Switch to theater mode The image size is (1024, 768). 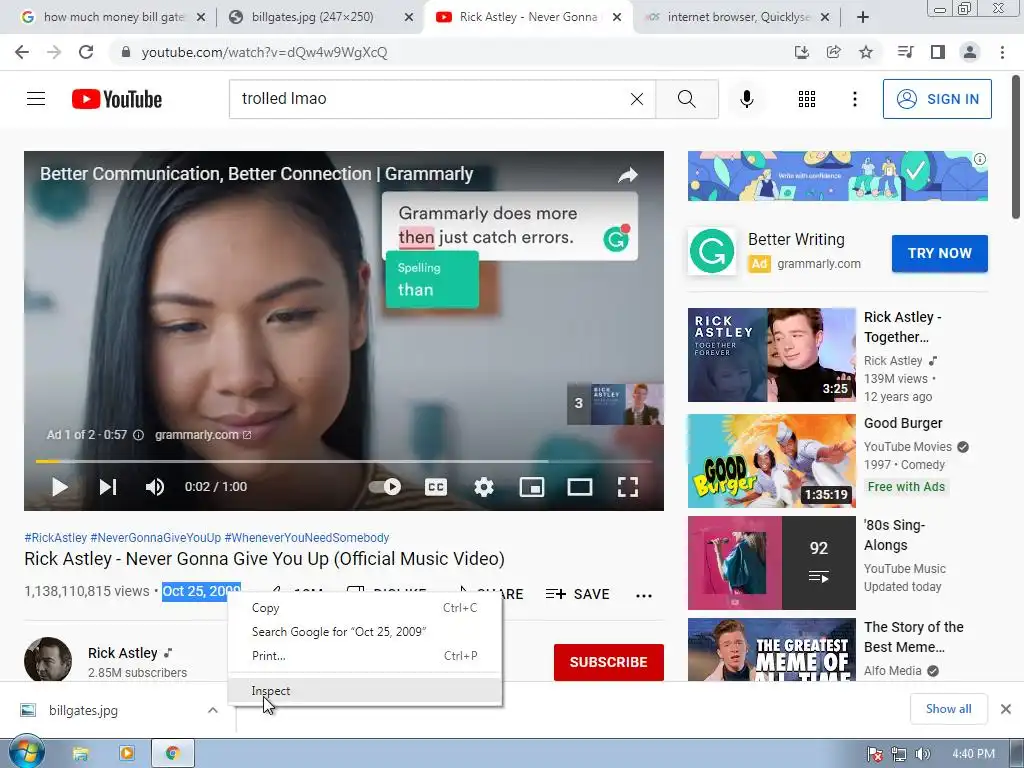(x=580, y=487)
